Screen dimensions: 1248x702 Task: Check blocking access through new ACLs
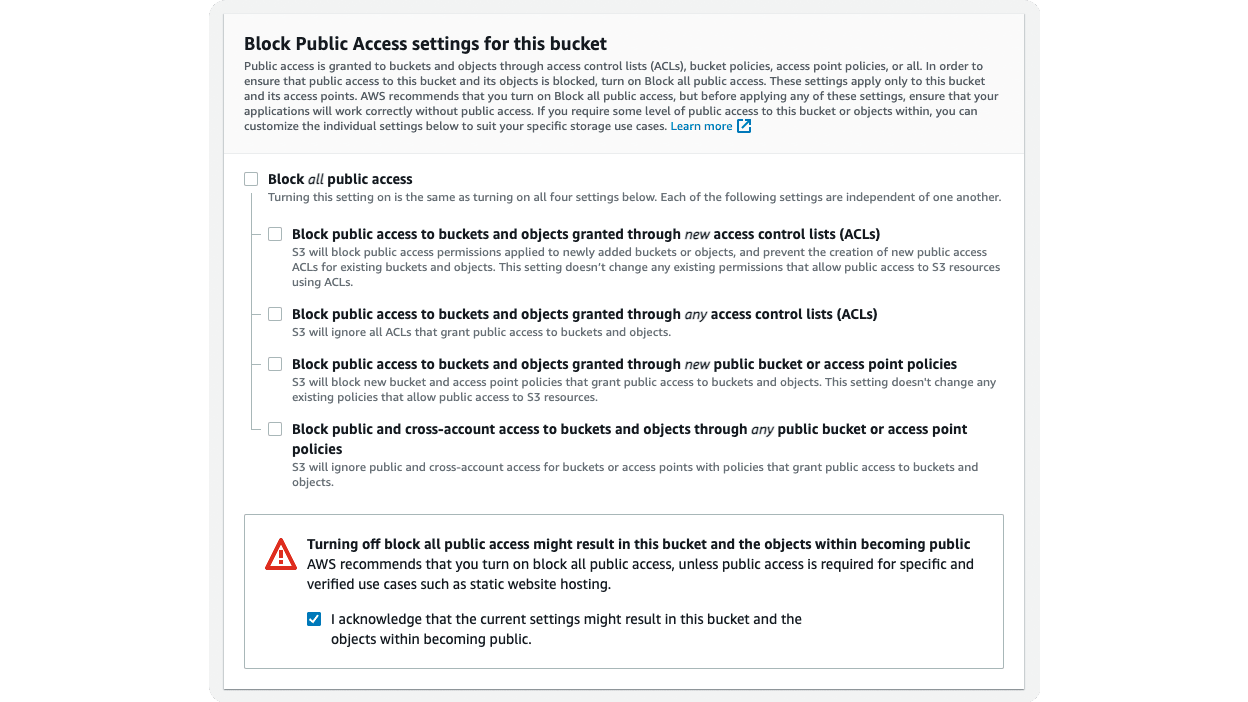[x=275, y=233]
